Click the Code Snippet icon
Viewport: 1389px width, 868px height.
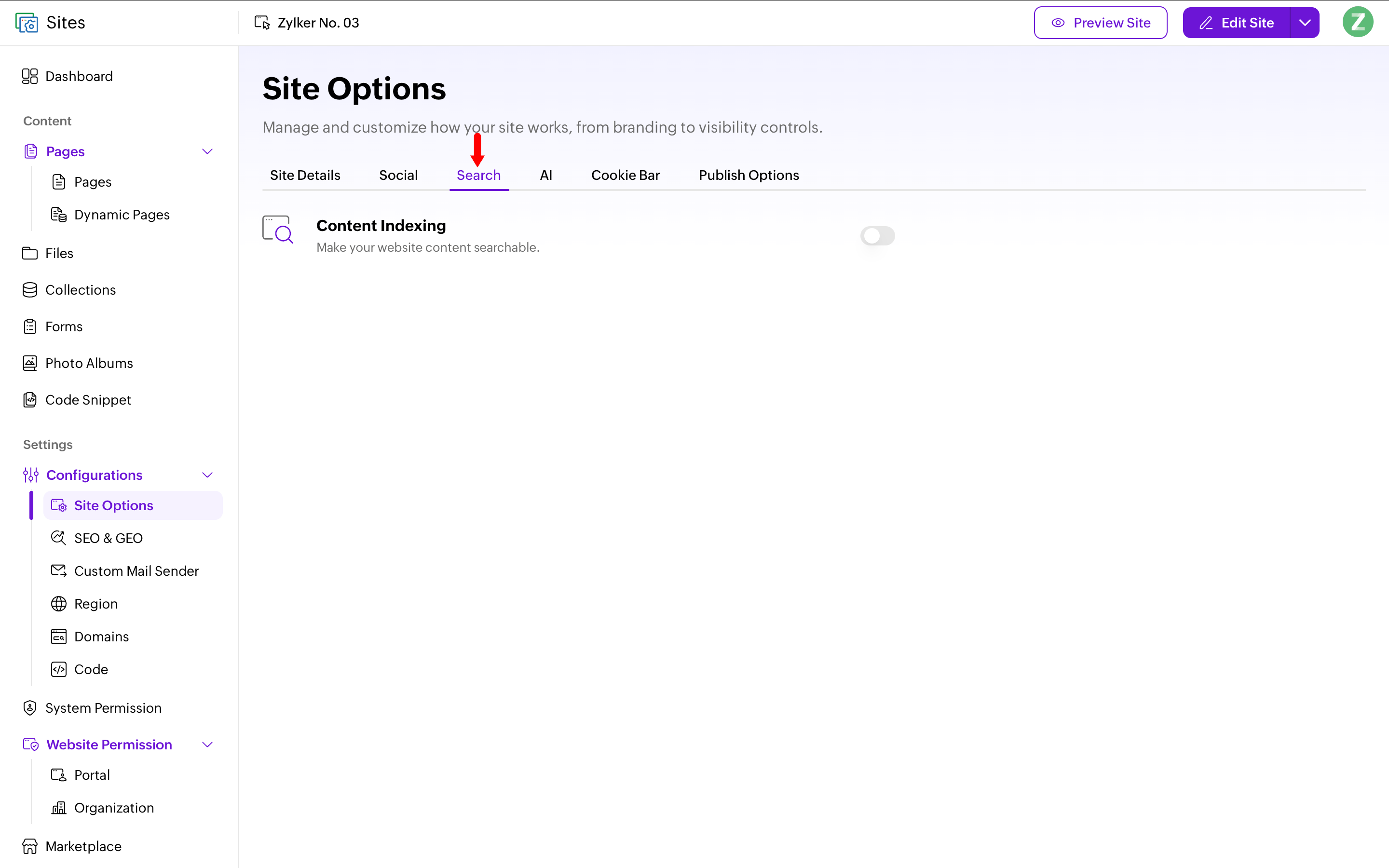point(30,400)
